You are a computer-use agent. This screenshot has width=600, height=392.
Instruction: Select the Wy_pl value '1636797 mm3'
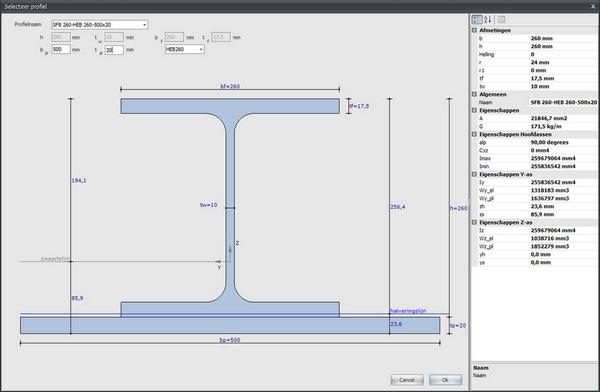550,198
